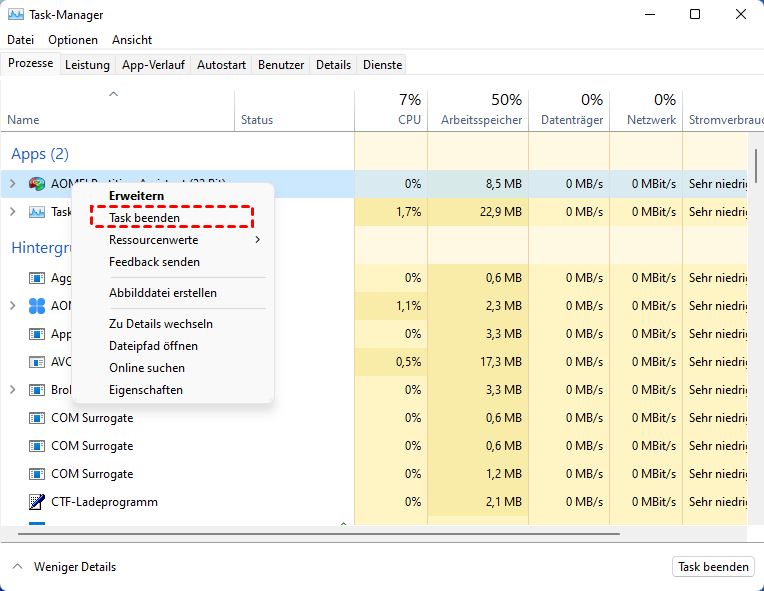The image size is (764, 591).
Task: Choose Erweitern in the context menu
Action: coord(173,196)
